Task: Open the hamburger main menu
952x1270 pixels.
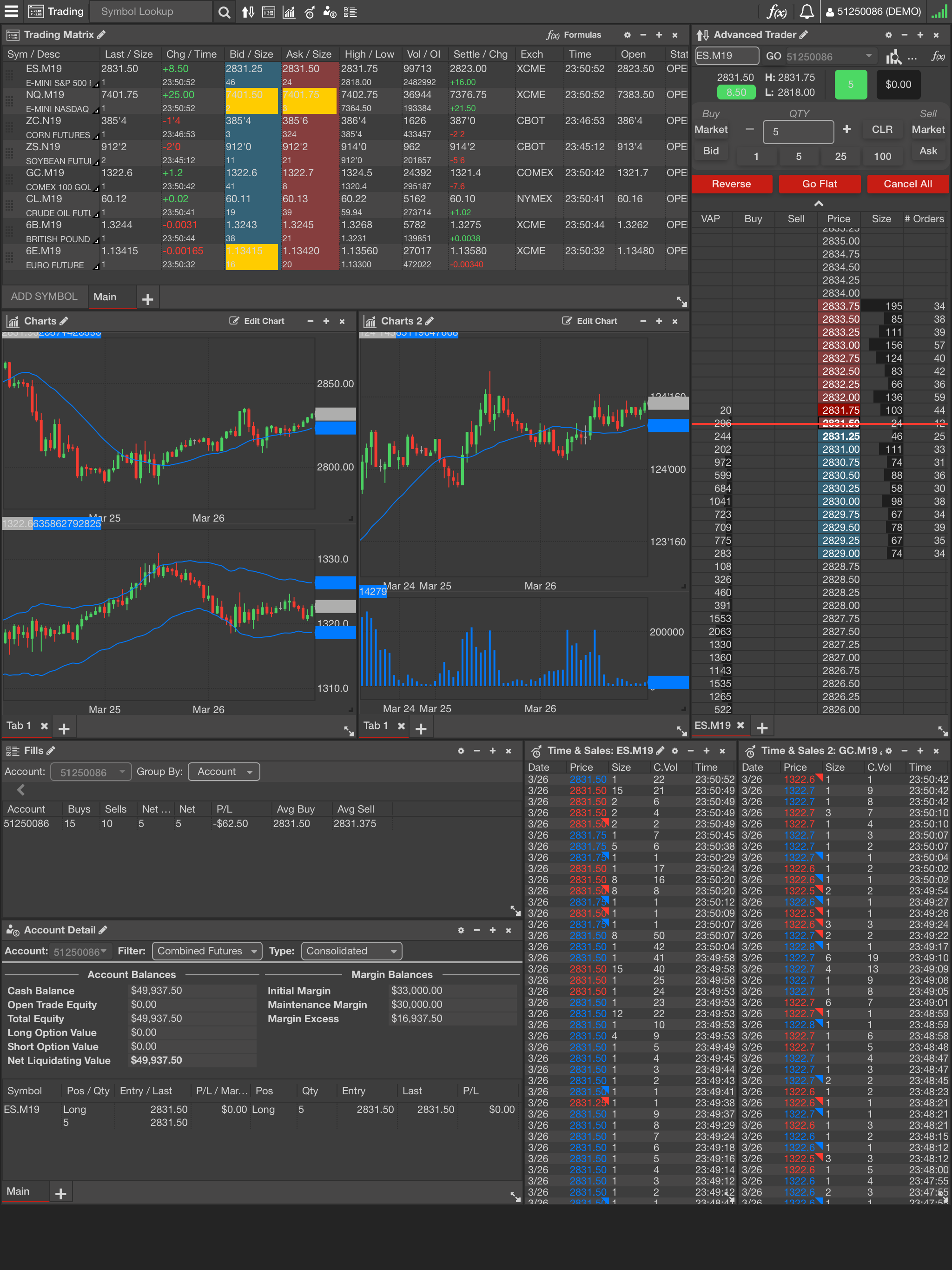Action: [x=11, y=12]
